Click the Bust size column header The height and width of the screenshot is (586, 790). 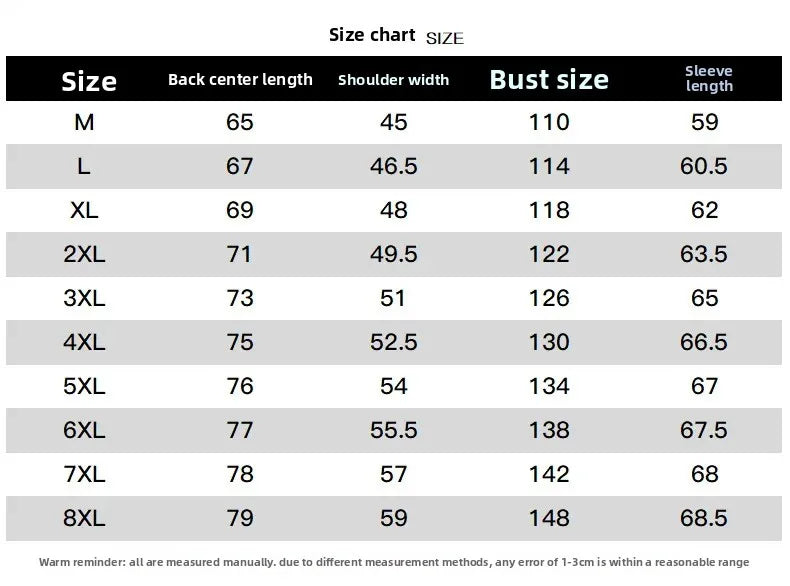pos(549,80)
